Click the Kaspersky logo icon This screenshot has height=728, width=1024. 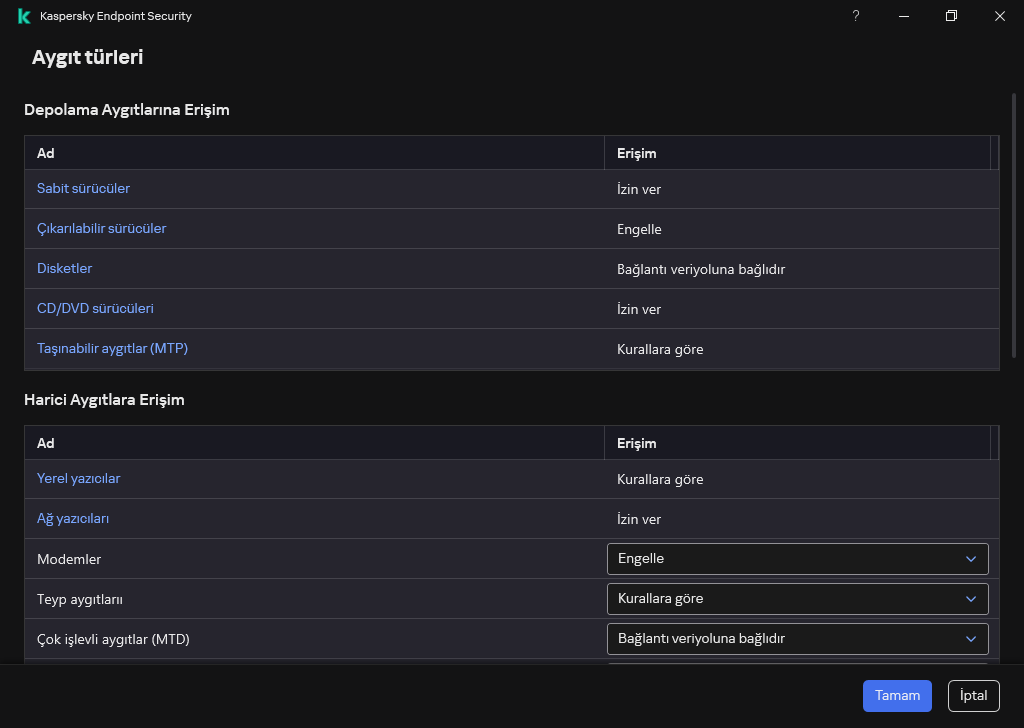pos(24,16)
